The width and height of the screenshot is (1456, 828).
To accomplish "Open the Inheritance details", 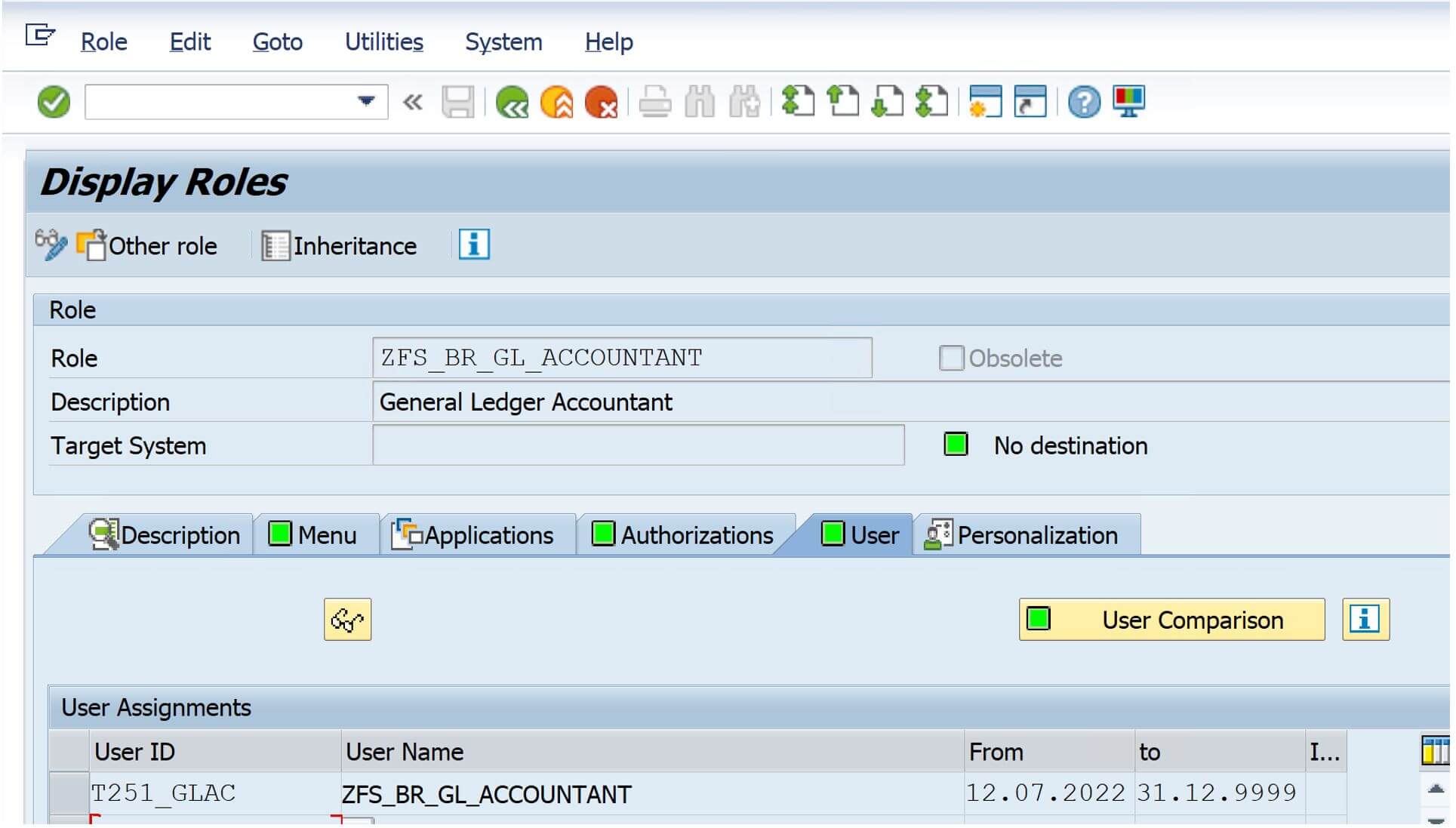I will click(341, 245).
